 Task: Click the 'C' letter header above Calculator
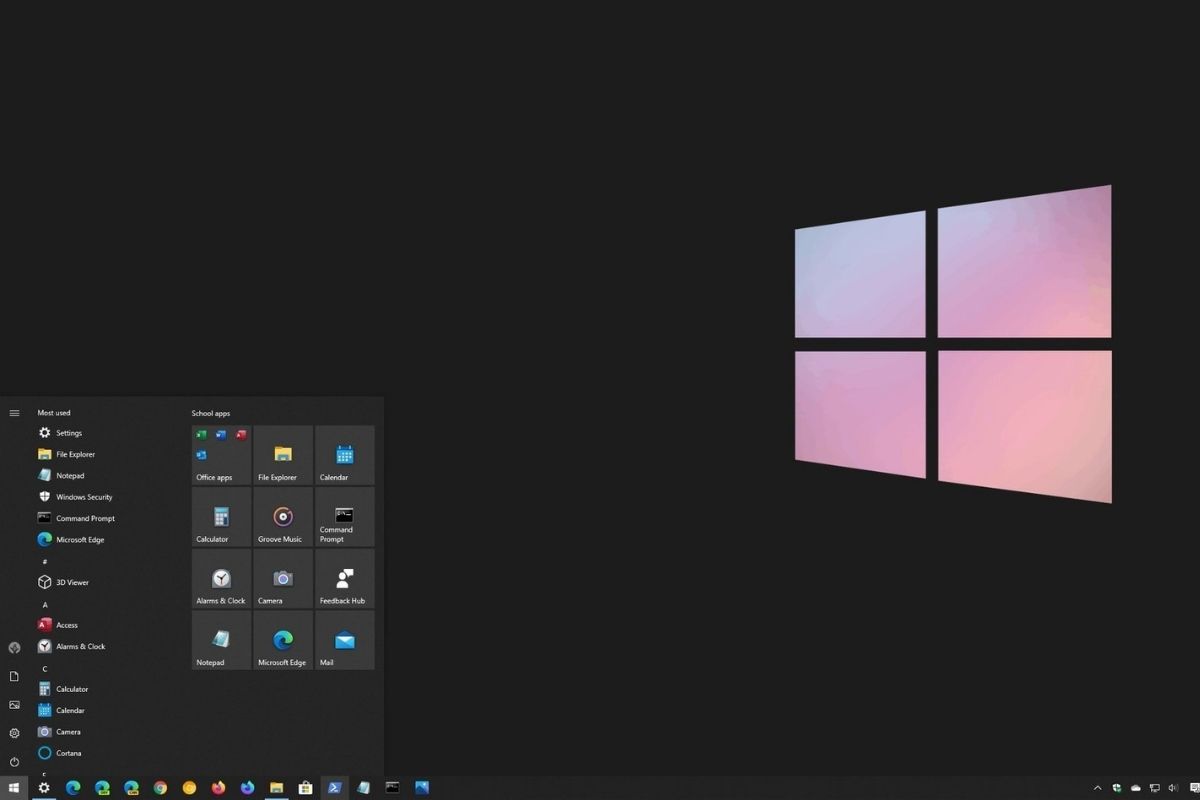(x=44, y=669)
